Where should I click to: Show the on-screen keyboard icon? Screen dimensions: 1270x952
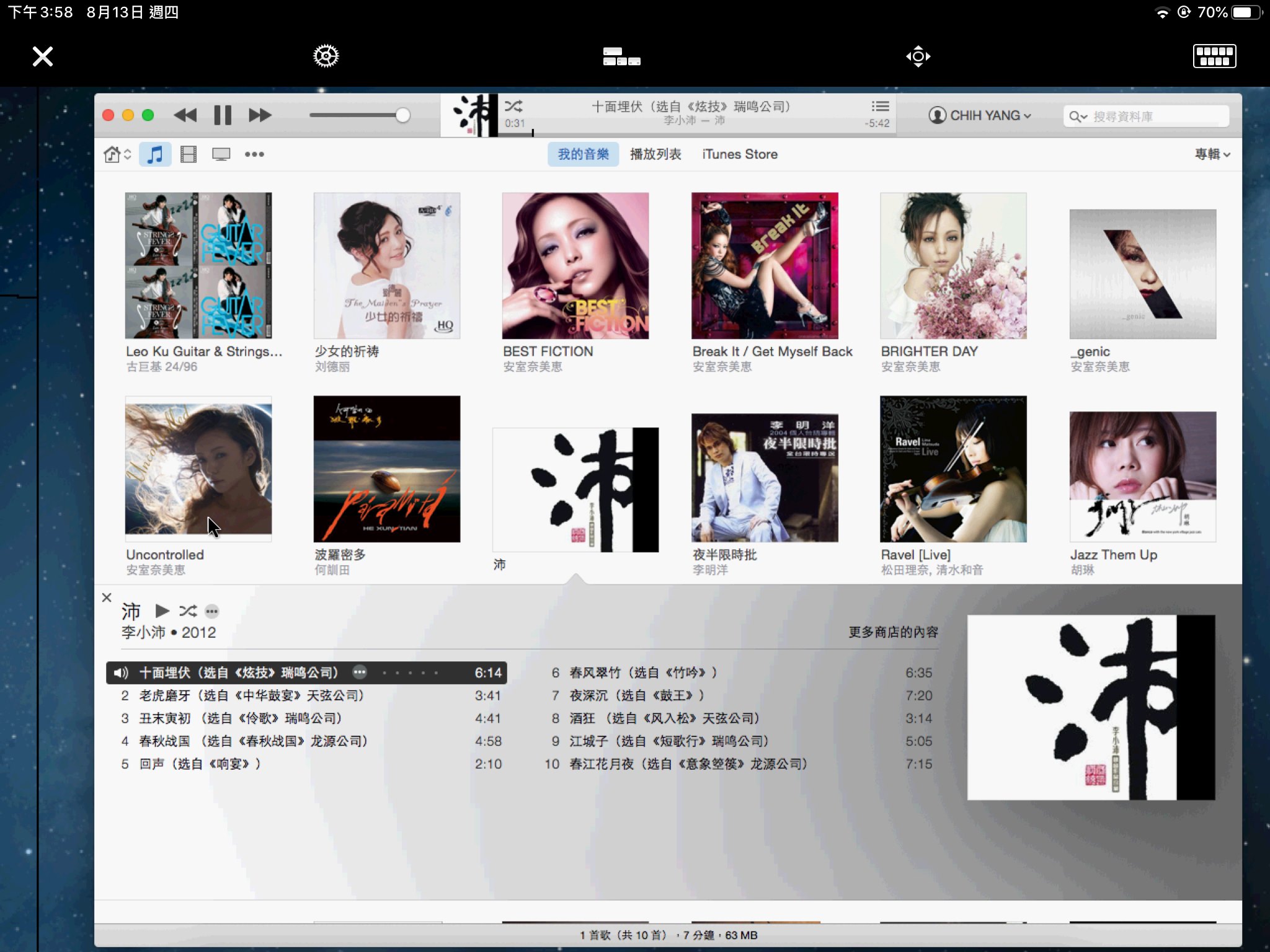[1214, 56]
